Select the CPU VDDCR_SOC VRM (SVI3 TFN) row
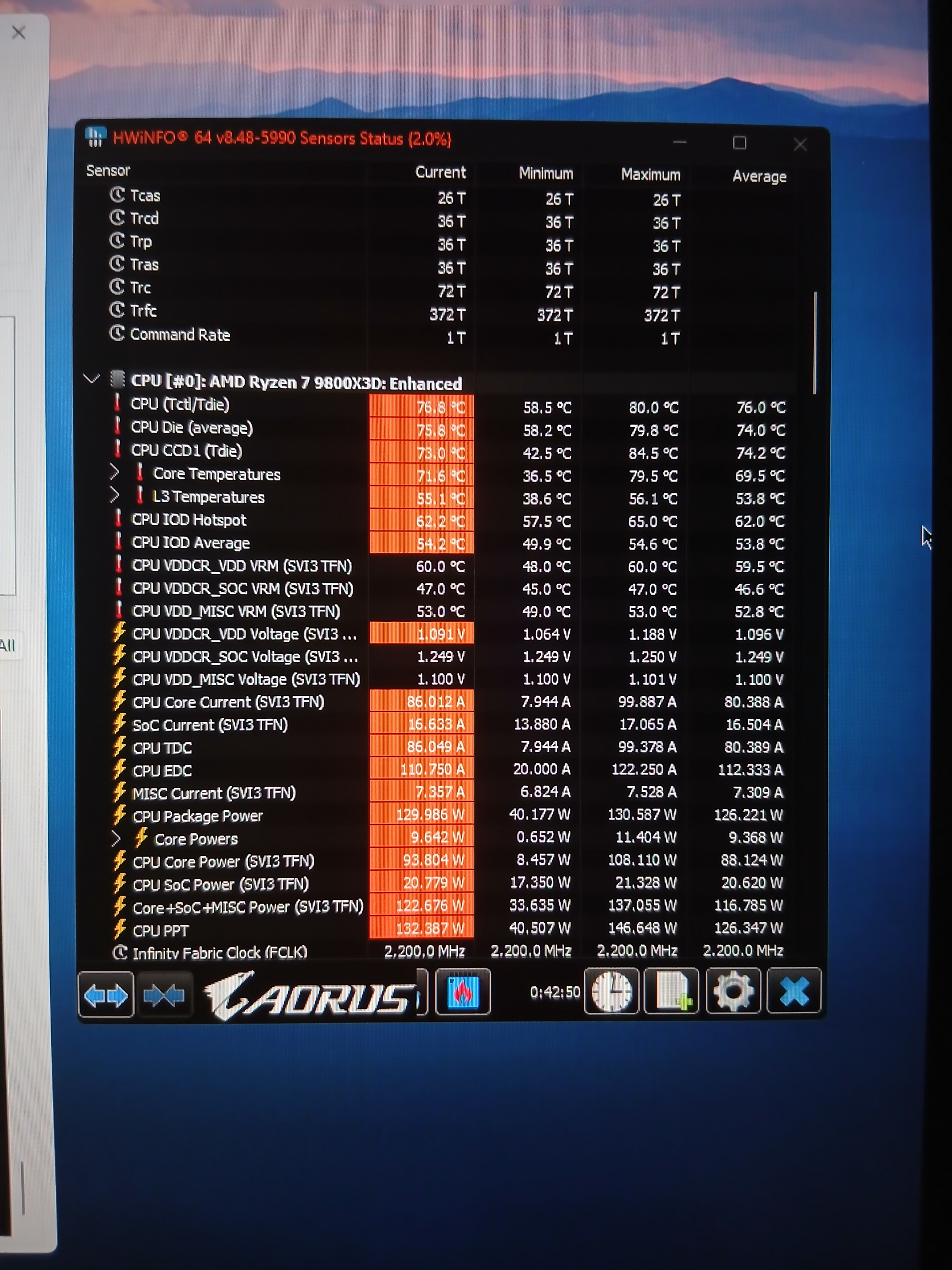This screenshot has height=1270, width=952. point(450,589)
